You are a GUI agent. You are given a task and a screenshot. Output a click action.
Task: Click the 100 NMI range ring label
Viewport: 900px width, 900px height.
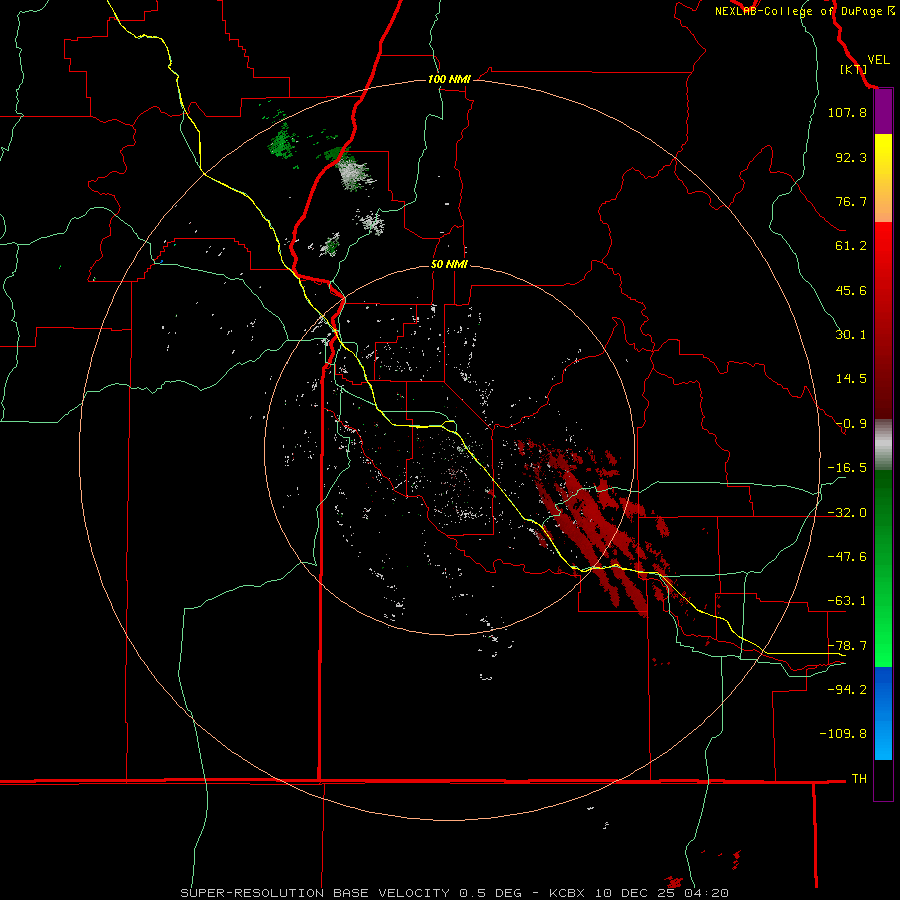tap(449, 79)
